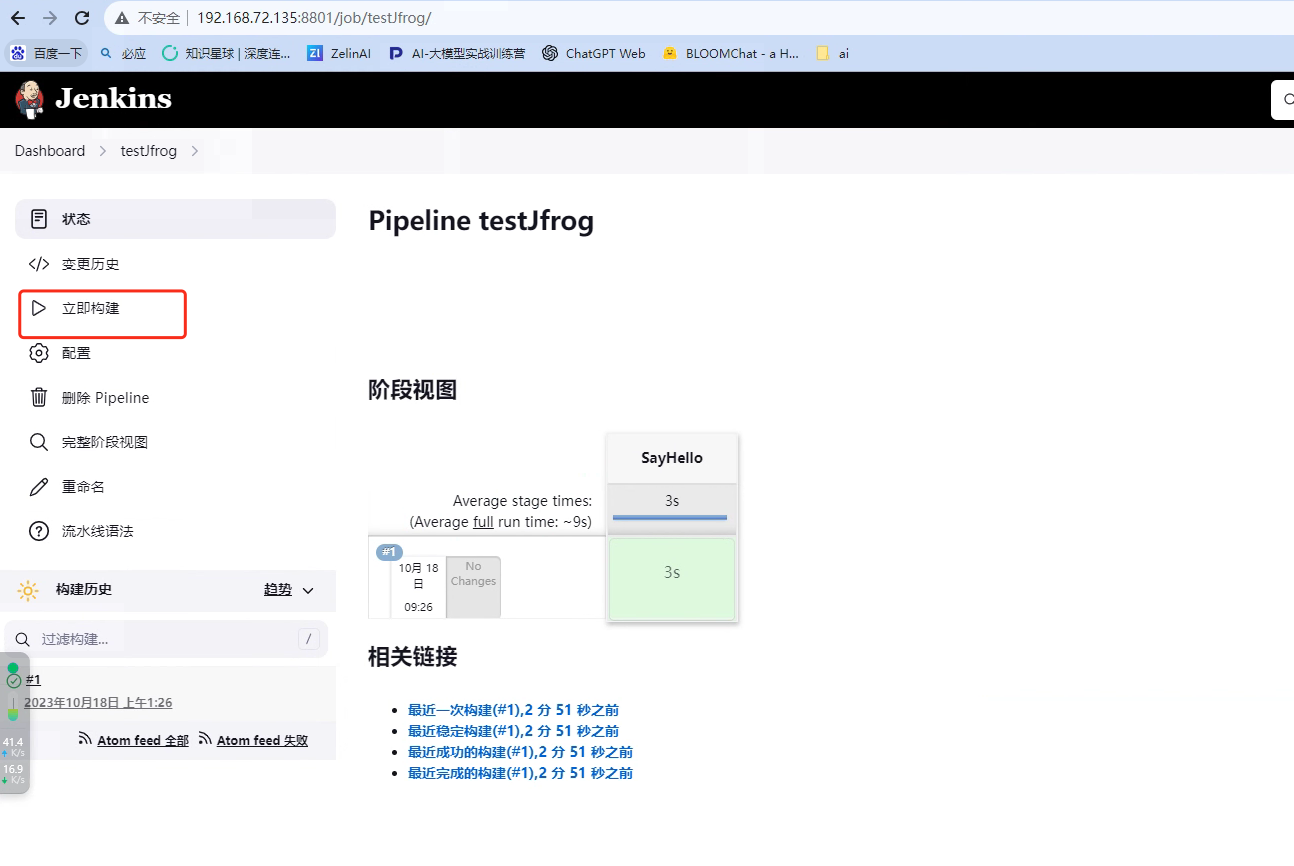
Task: Click the 过滤构建 filter input field
Action: tap(160, 638)
